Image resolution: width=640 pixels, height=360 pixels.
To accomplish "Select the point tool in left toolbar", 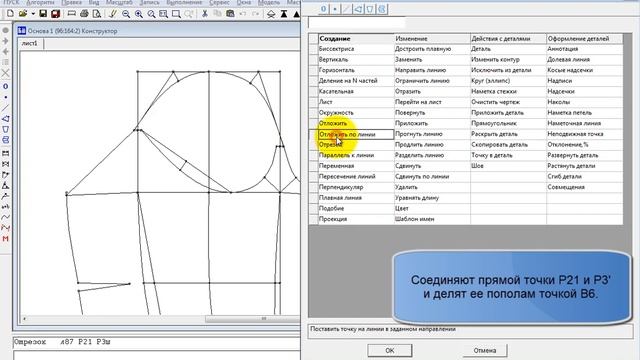I will tap(5, 97).
